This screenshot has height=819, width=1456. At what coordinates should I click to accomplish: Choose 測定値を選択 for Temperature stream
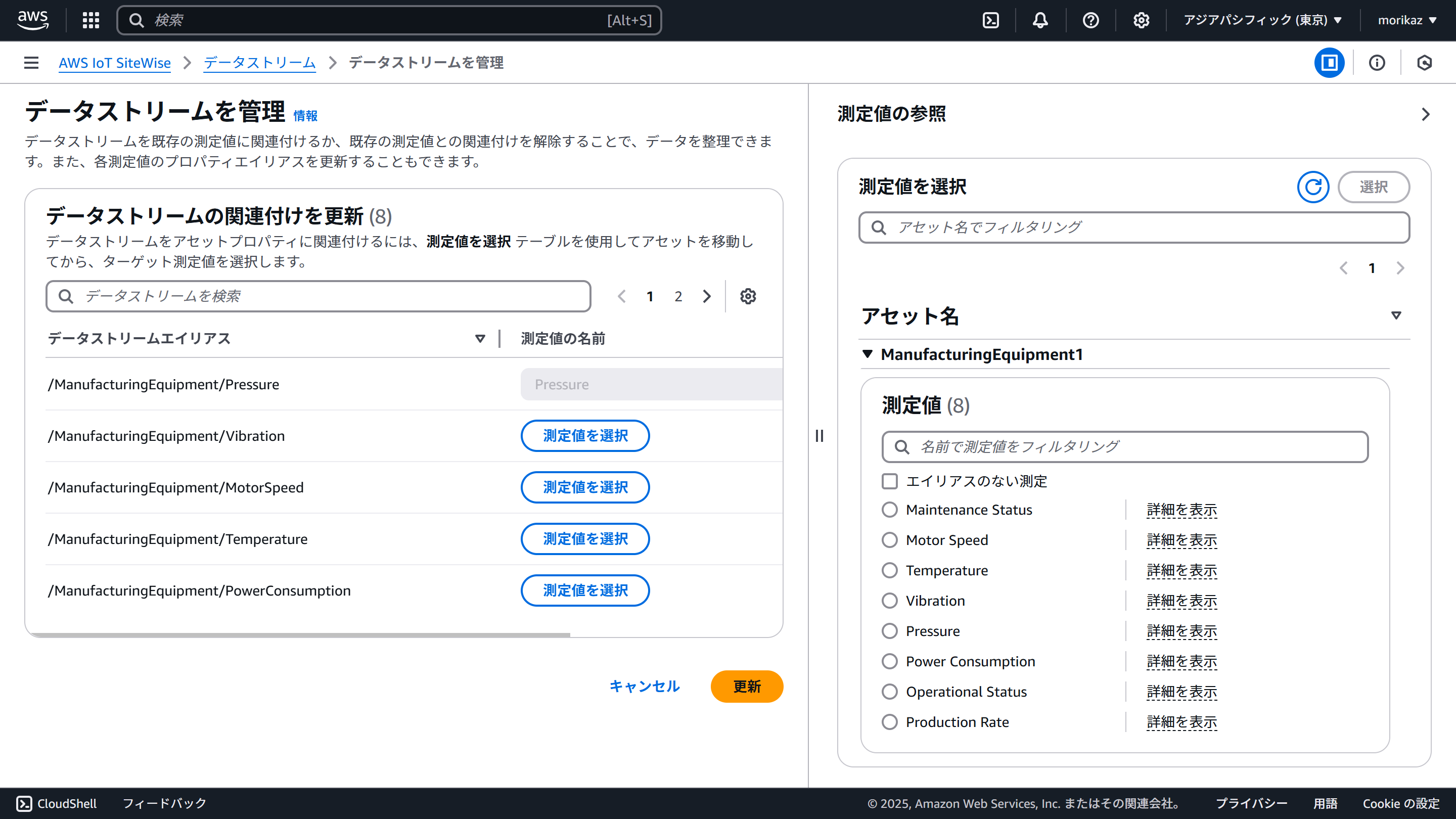[585, 538]
